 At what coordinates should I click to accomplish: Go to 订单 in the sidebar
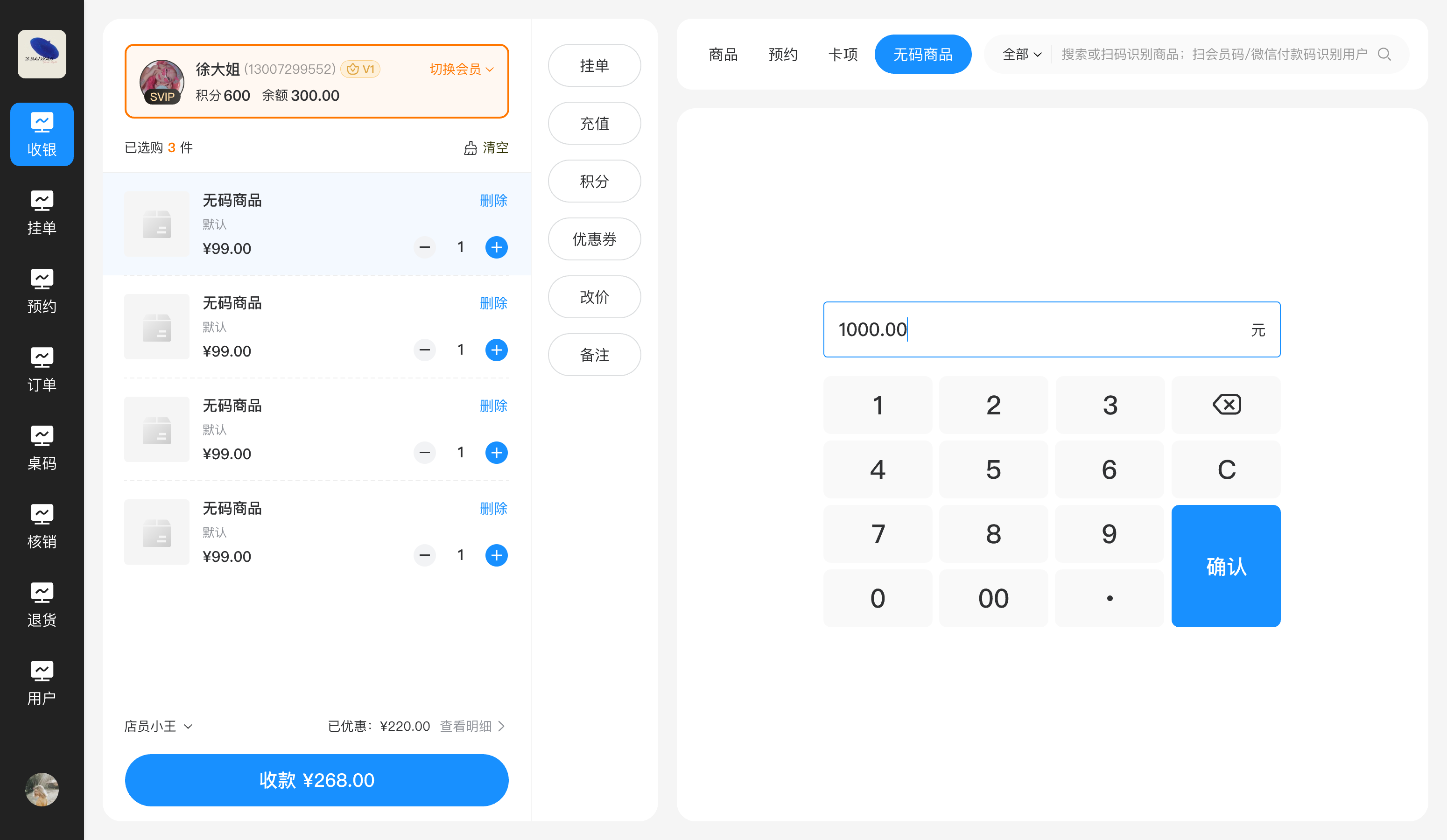[42, 370]
